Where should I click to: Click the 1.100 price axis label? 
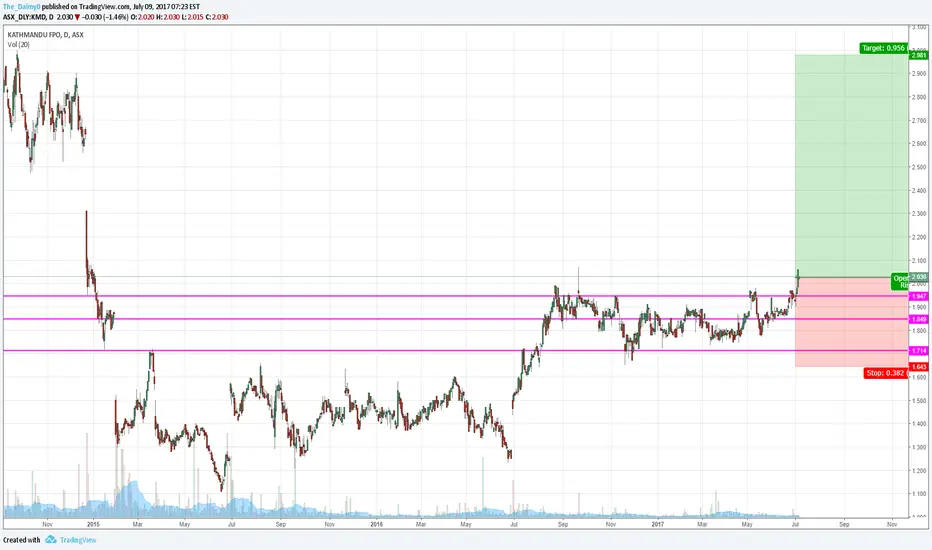click(x=919, y=494)
